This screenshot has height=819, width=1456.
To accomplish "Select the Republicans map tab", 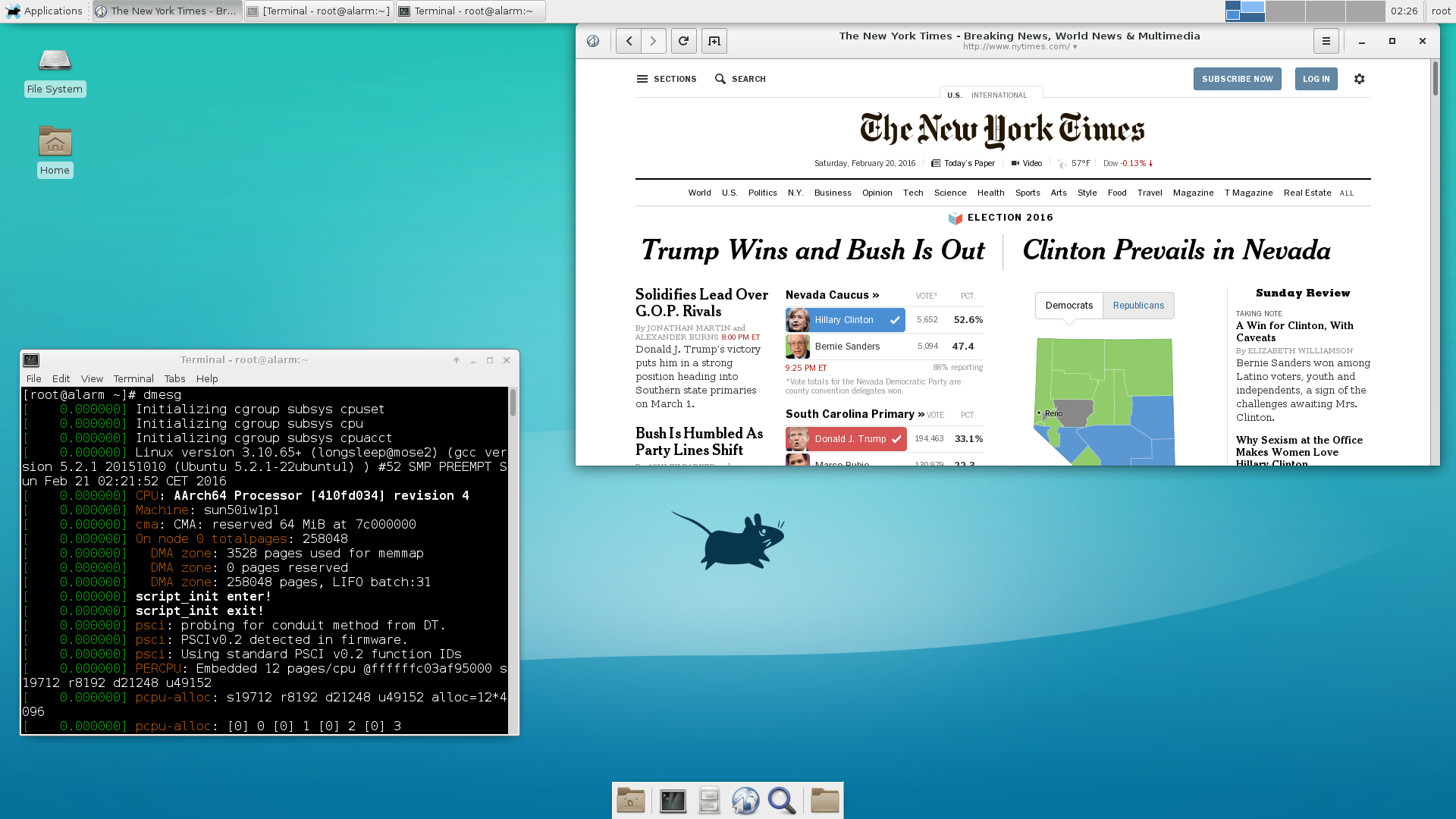I will coord(1138,306).
